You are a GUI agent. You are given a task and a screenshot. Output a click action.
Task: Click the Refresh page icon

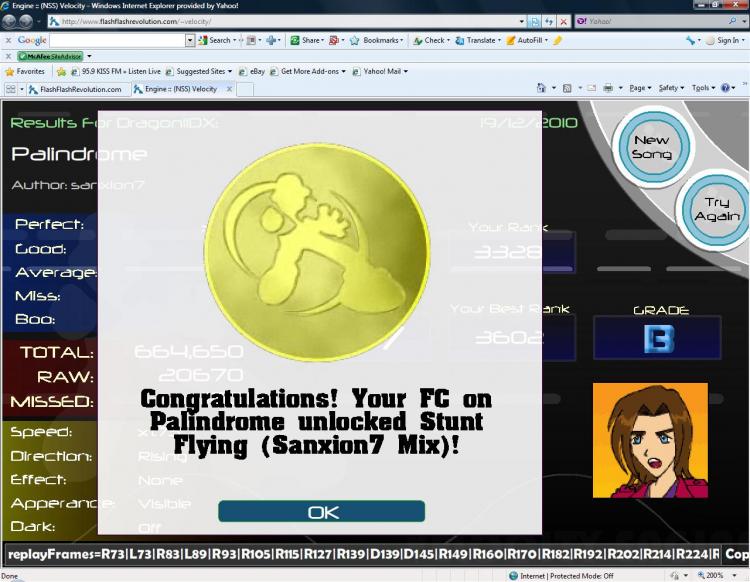tap(550, 22)
